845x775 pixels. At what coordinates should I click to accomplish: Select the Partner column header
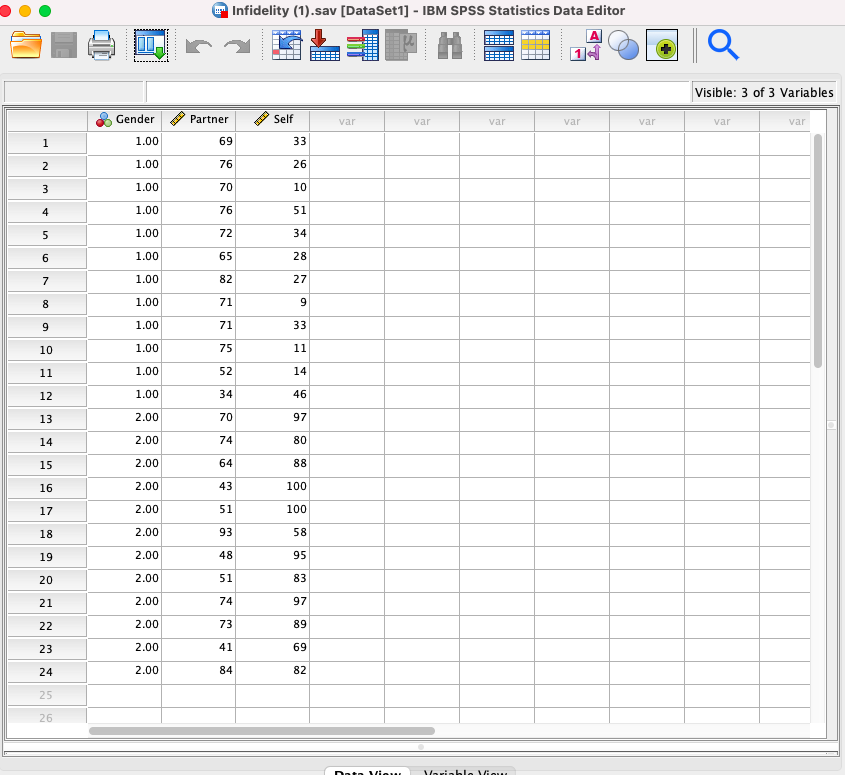click(x=199, y=120)
